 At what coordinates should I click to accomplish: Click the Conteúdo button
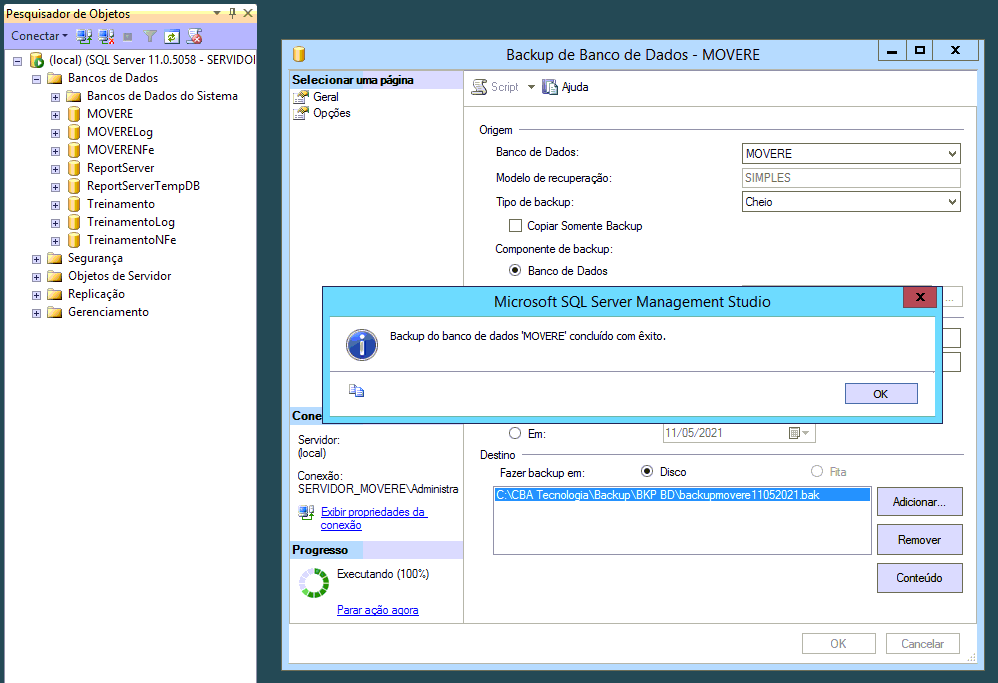919,578
